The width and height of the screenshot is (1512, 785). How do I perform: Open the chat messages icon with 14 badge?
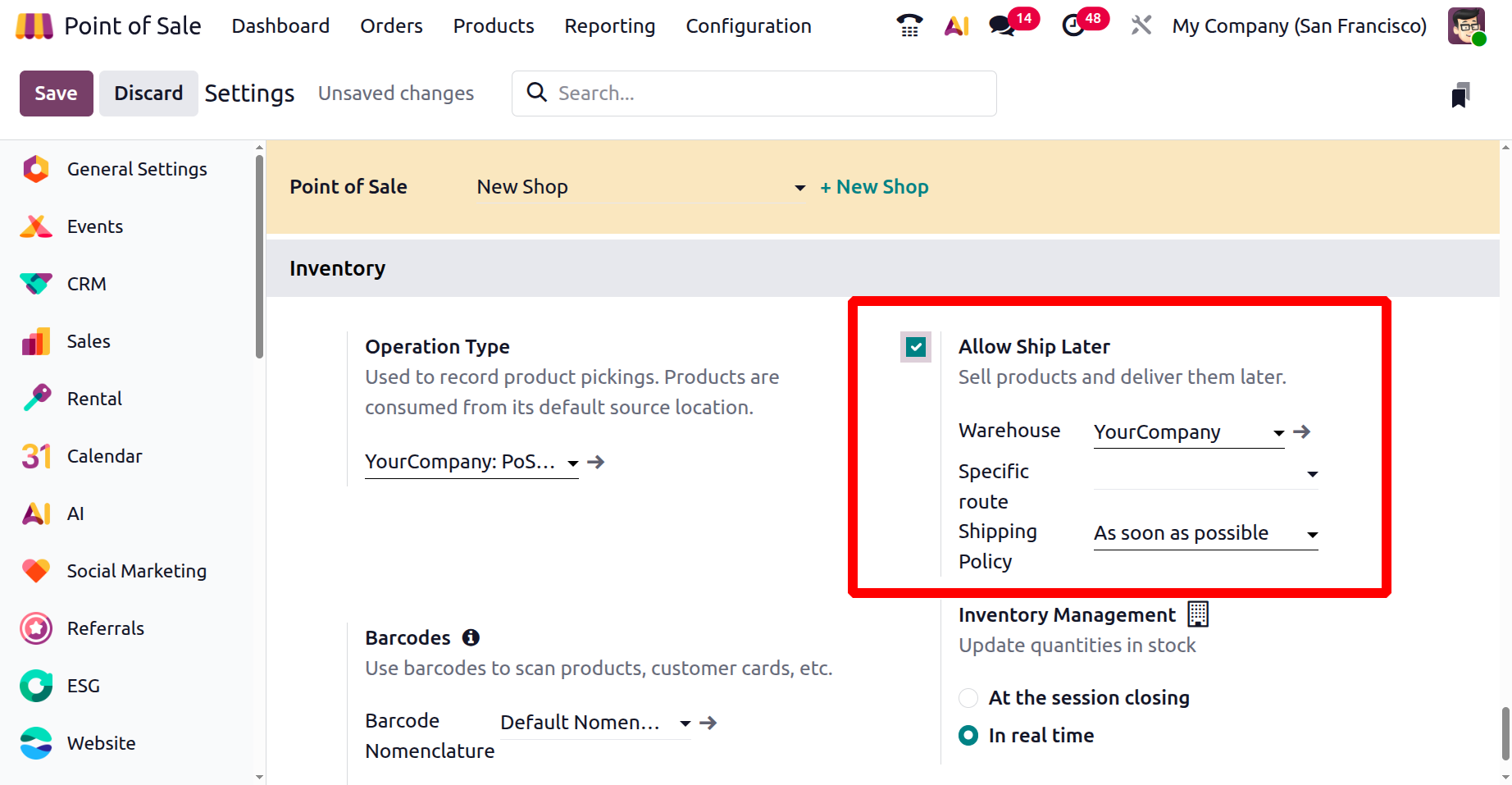click(1001, 26)
